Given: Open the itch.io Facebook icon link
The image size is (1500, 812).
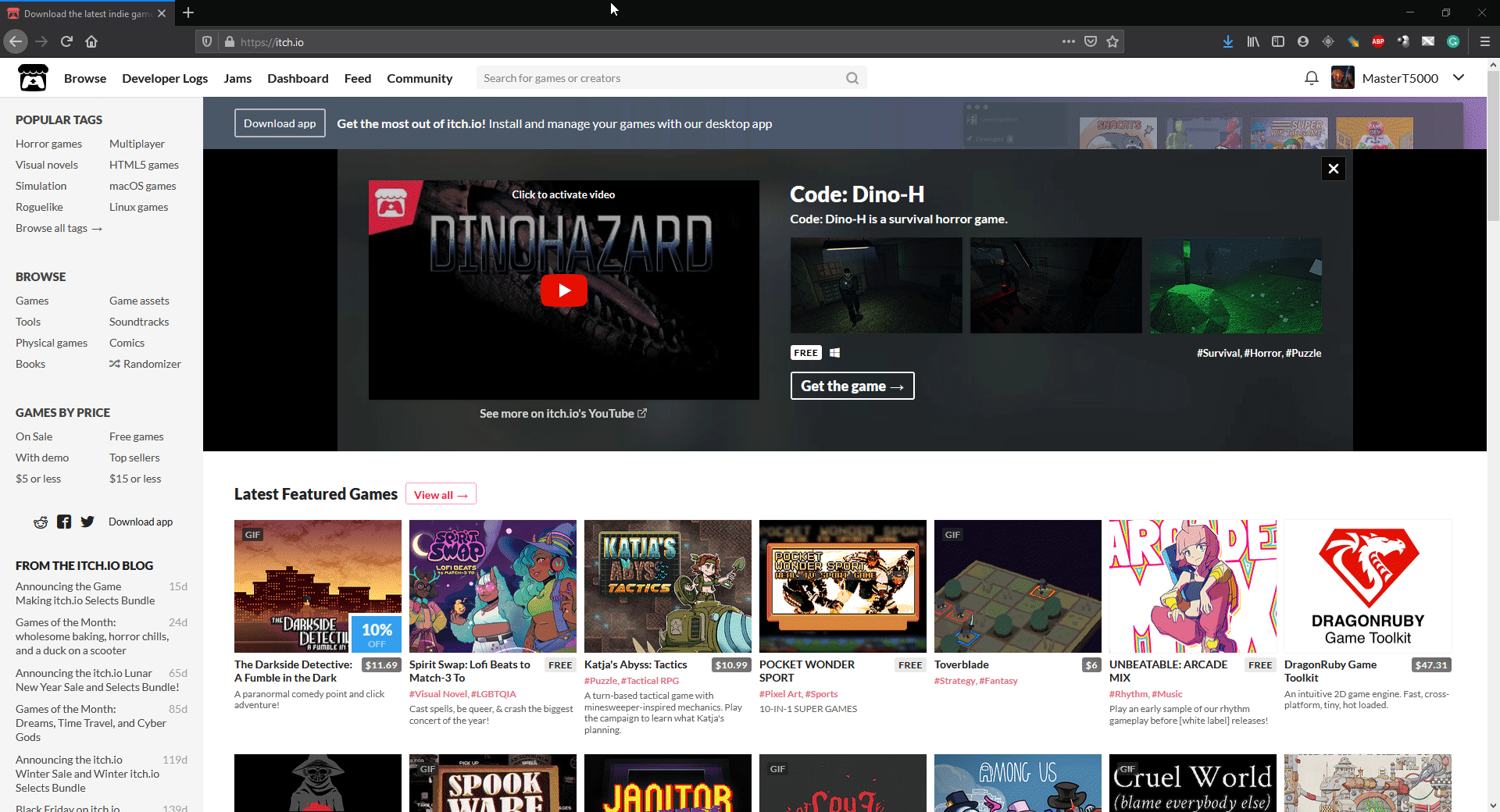Looking at the screenshot, I should [64, 522].
